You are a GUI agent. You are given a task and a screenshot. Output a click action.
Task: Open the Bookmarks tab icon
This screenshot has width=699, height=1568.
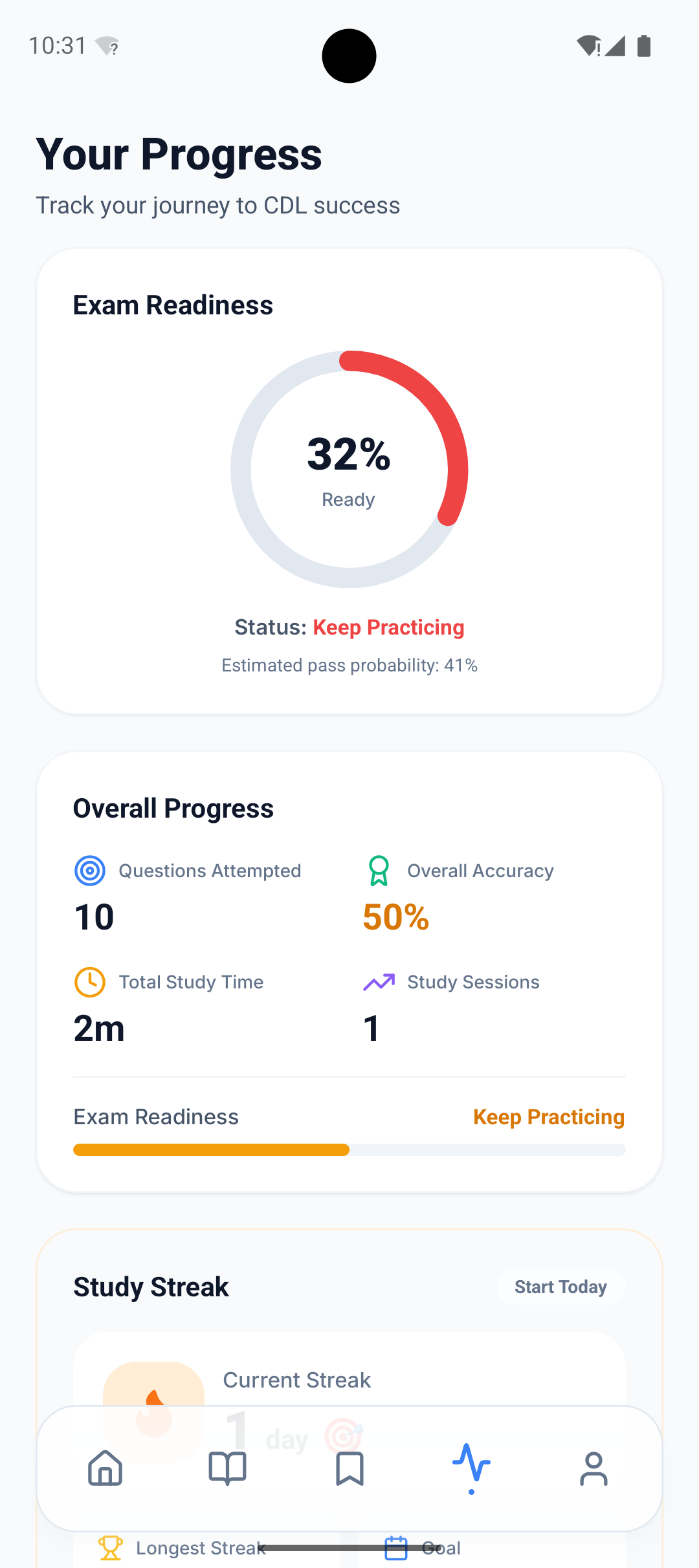click(x=349, y=1468)
